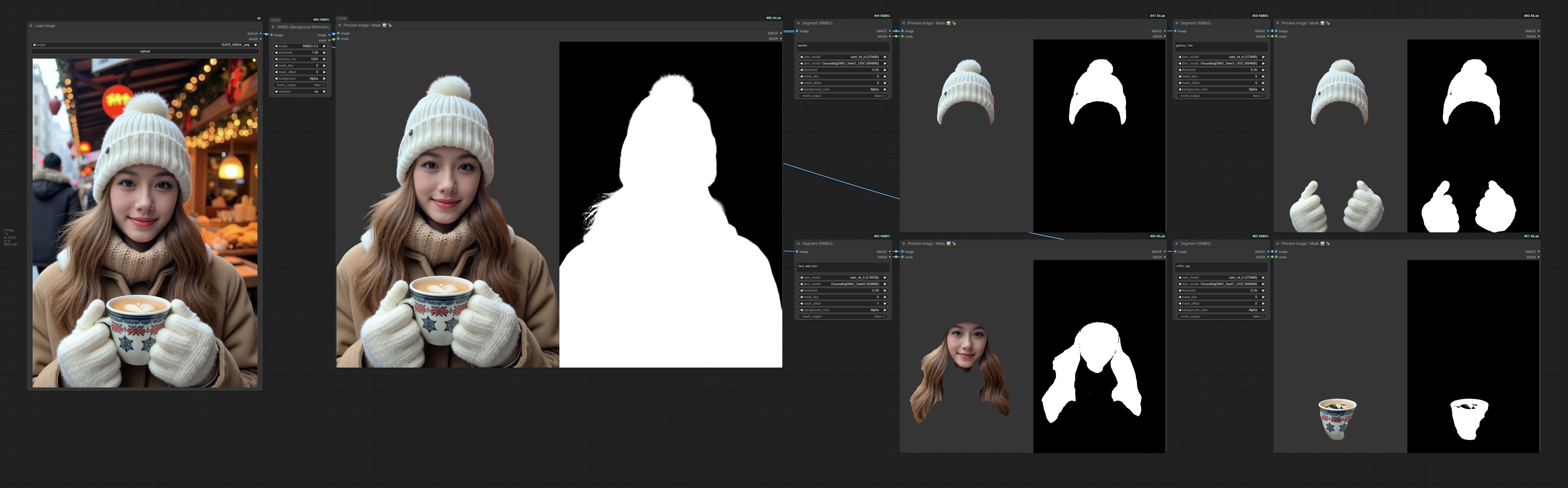Click the Load Image node title
The height and width of the screenshot is (488, 1568).
45,26
